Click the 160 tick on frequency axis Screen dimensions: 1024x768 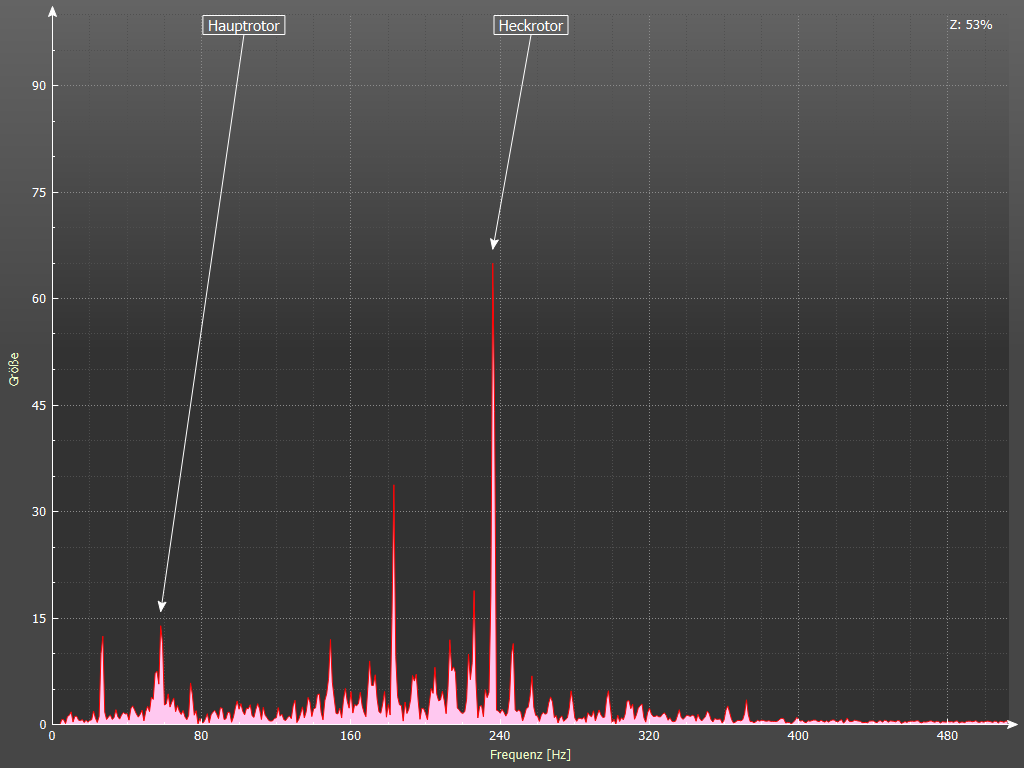click(350, 737)
